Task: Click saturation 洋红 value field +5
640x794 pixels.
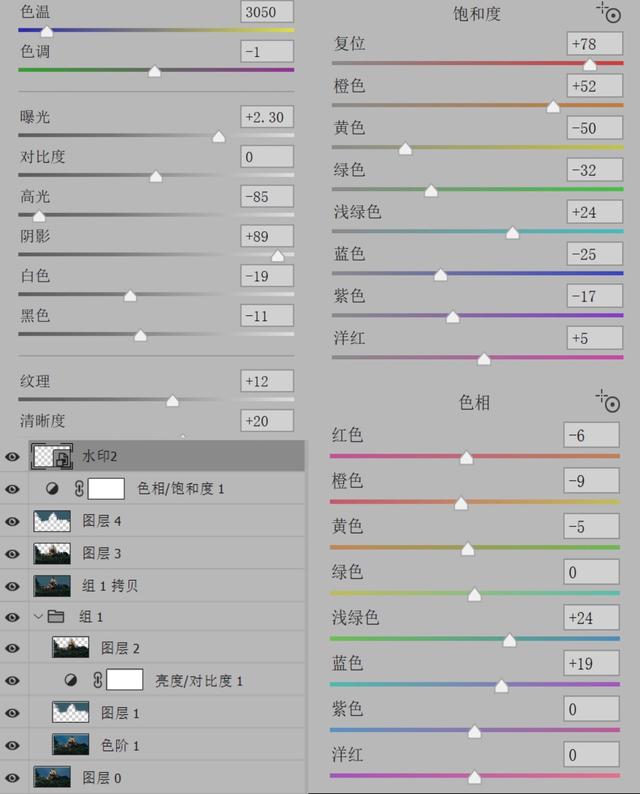Action: pos(594,338)
